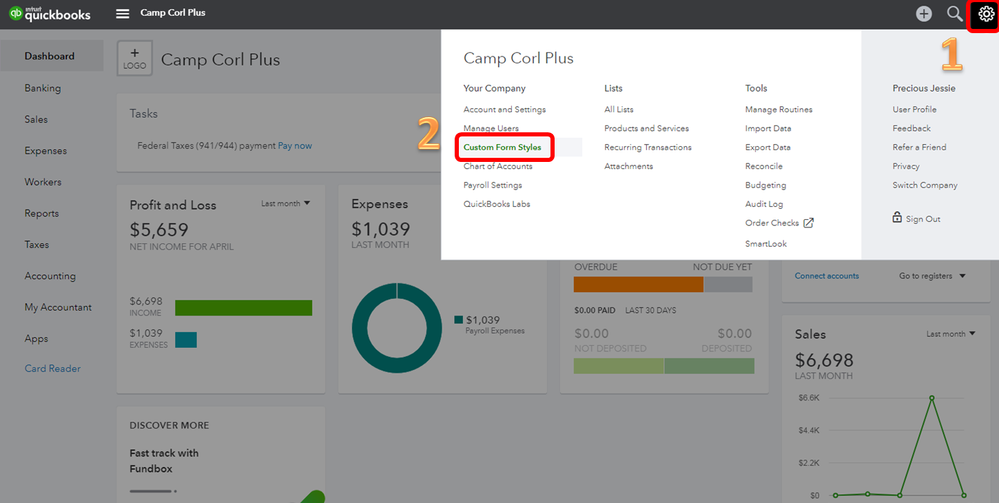The width and height of the screenshot is (999, 503).
Task: Click Refer a Friend
Action: [x=919, y=147]
